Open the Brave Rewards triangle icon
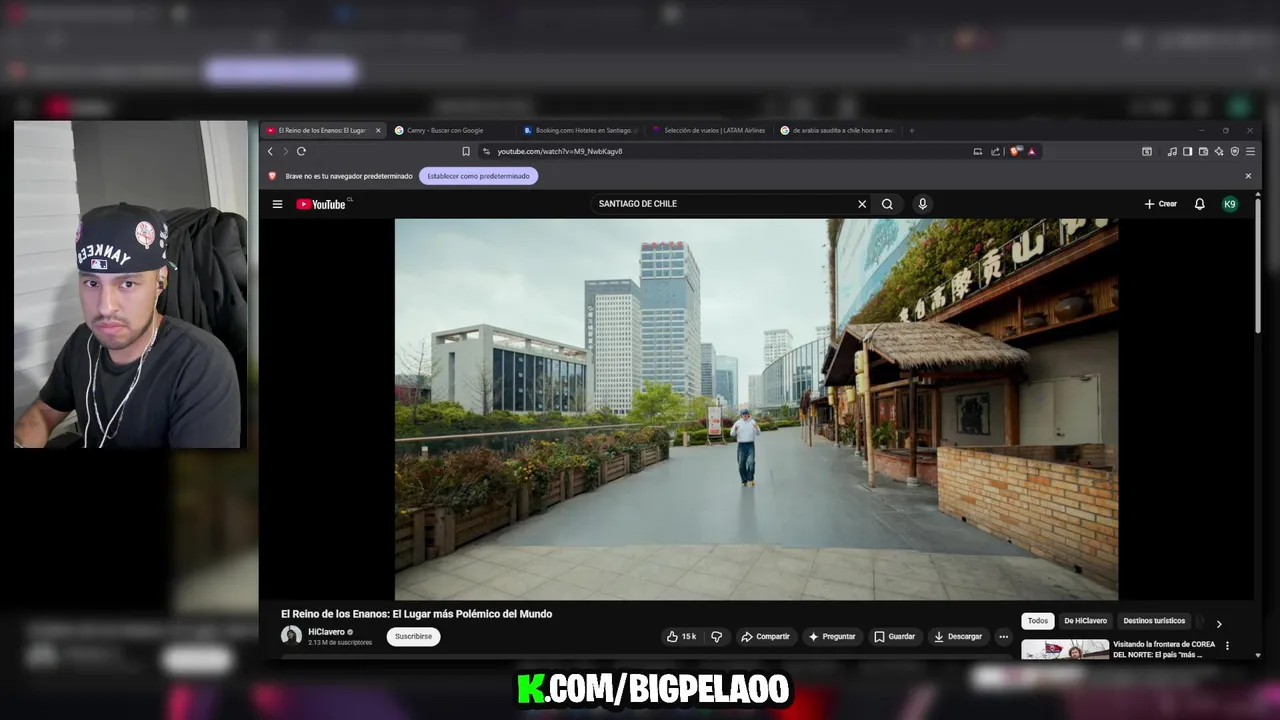This screenshot has height=720, width=1280. [1031, 151]
